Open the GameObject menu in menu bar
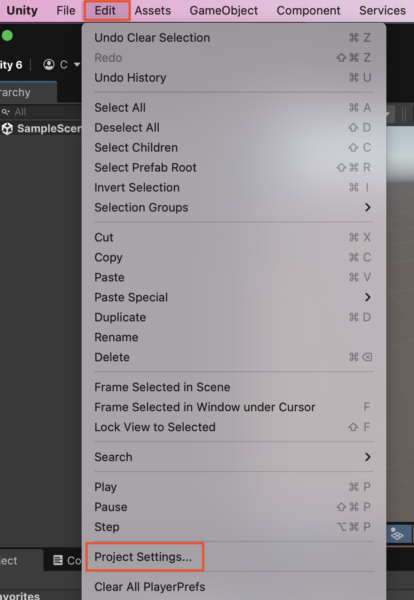The height and width of the screenshot is (600, 414). [223, 10]
